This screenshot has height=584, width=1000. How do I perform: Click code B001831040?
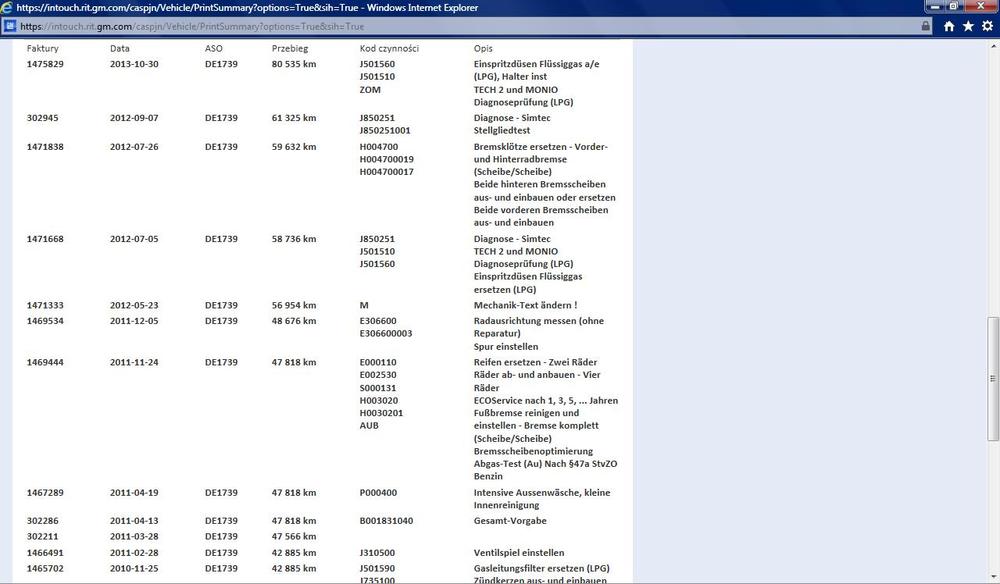(x=386, y=521)
